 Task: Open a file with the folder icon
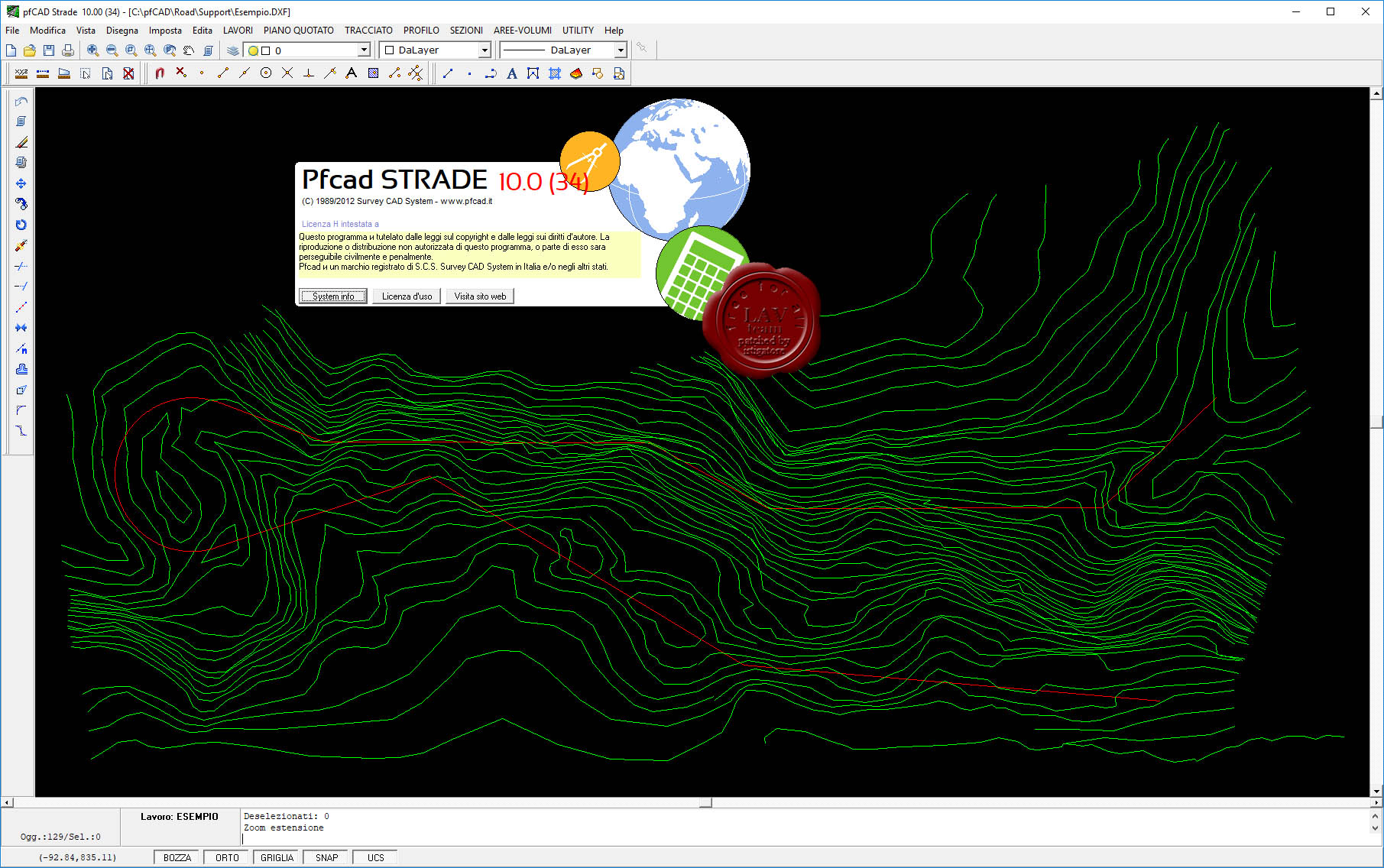point(30,50)
